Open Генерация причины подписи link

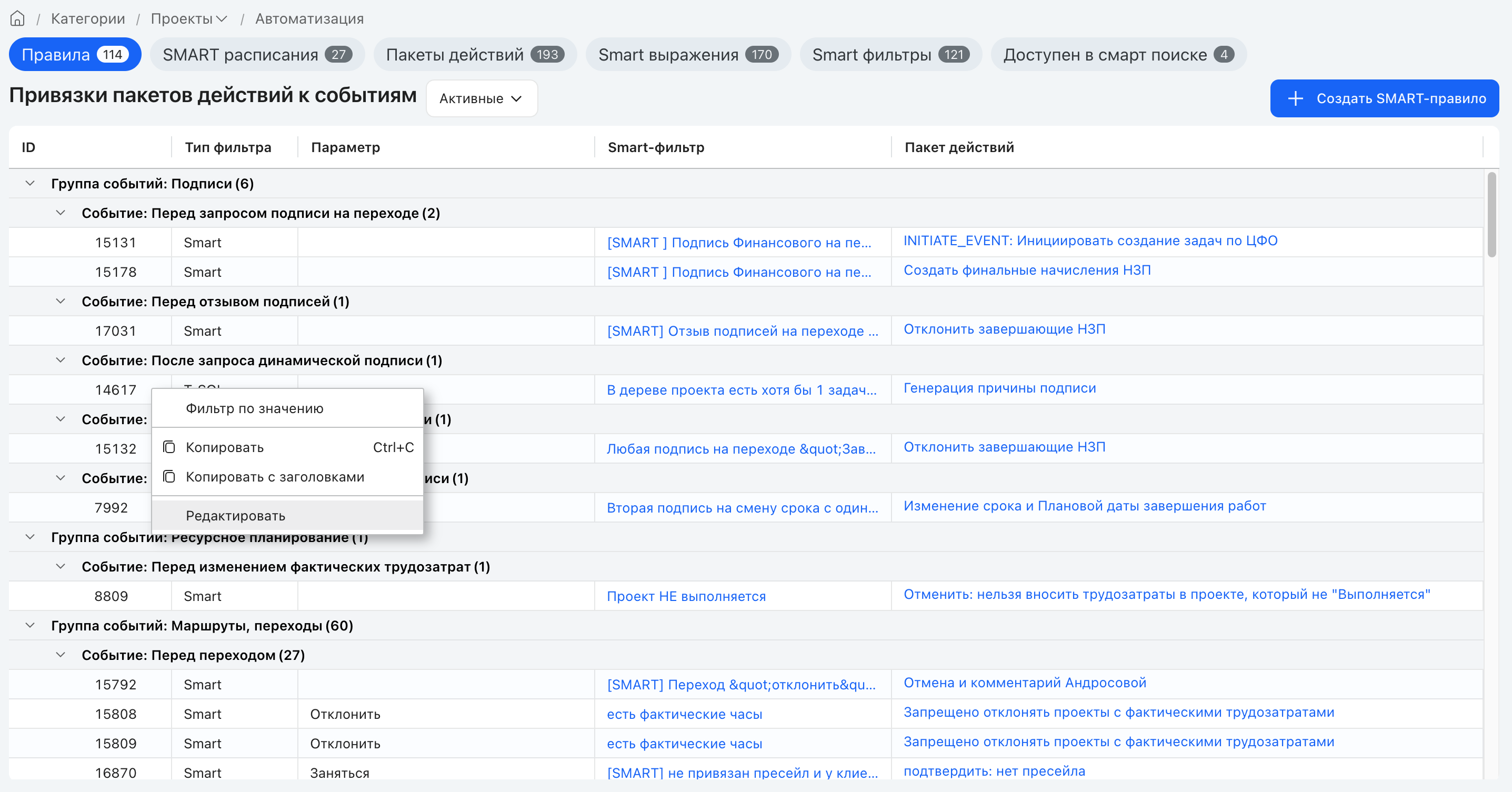999,388
